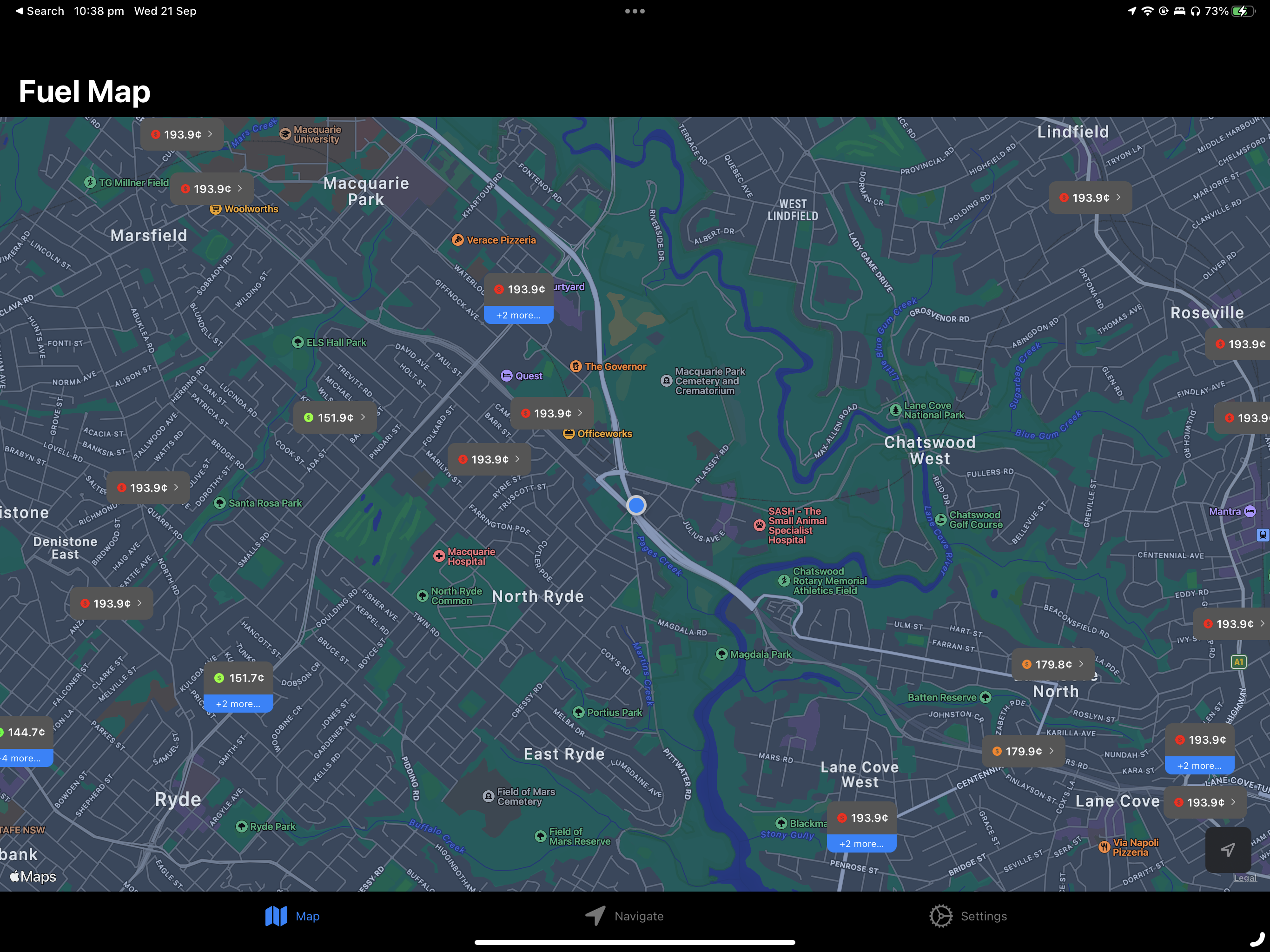Tap the Settings gear icon
Image resolution: width=1270 pixels, height=952 pixels.
coord(940,916)
